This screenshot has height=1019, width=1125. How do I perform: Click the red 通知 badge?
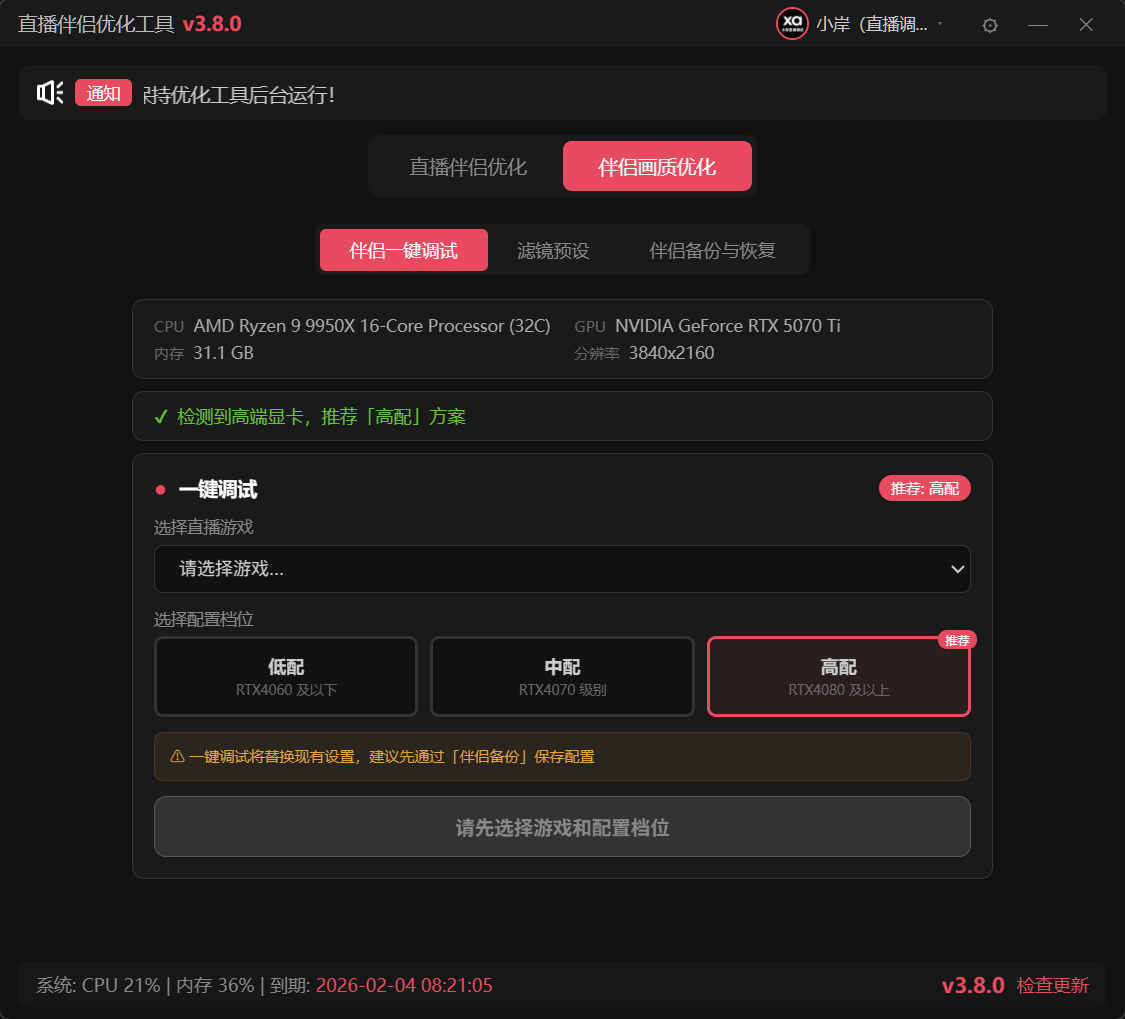tap(103, 92)
